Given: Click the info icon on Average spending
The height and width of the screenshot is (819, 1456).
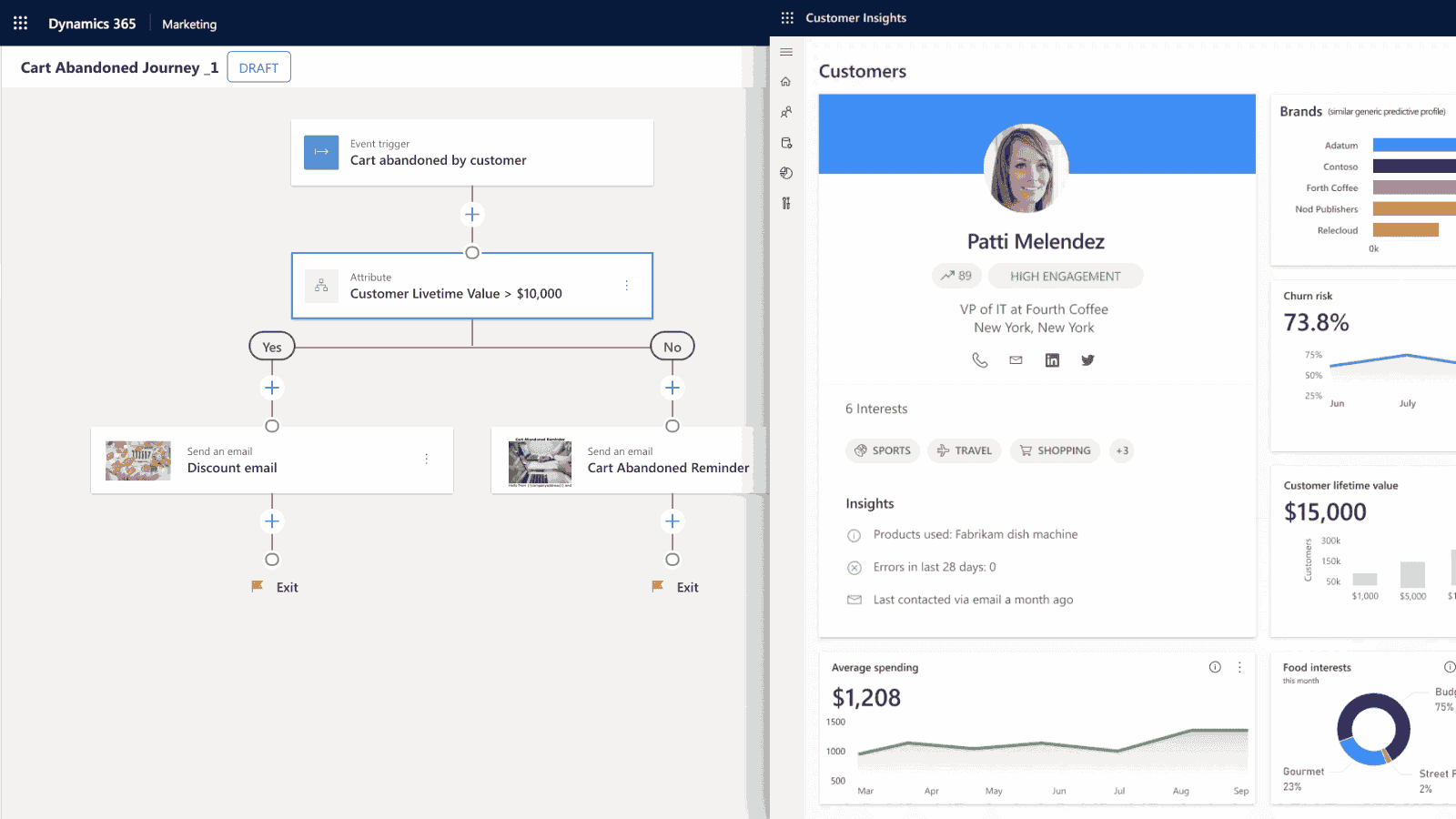Looking at the screenshot, I should coord(1215,667).
